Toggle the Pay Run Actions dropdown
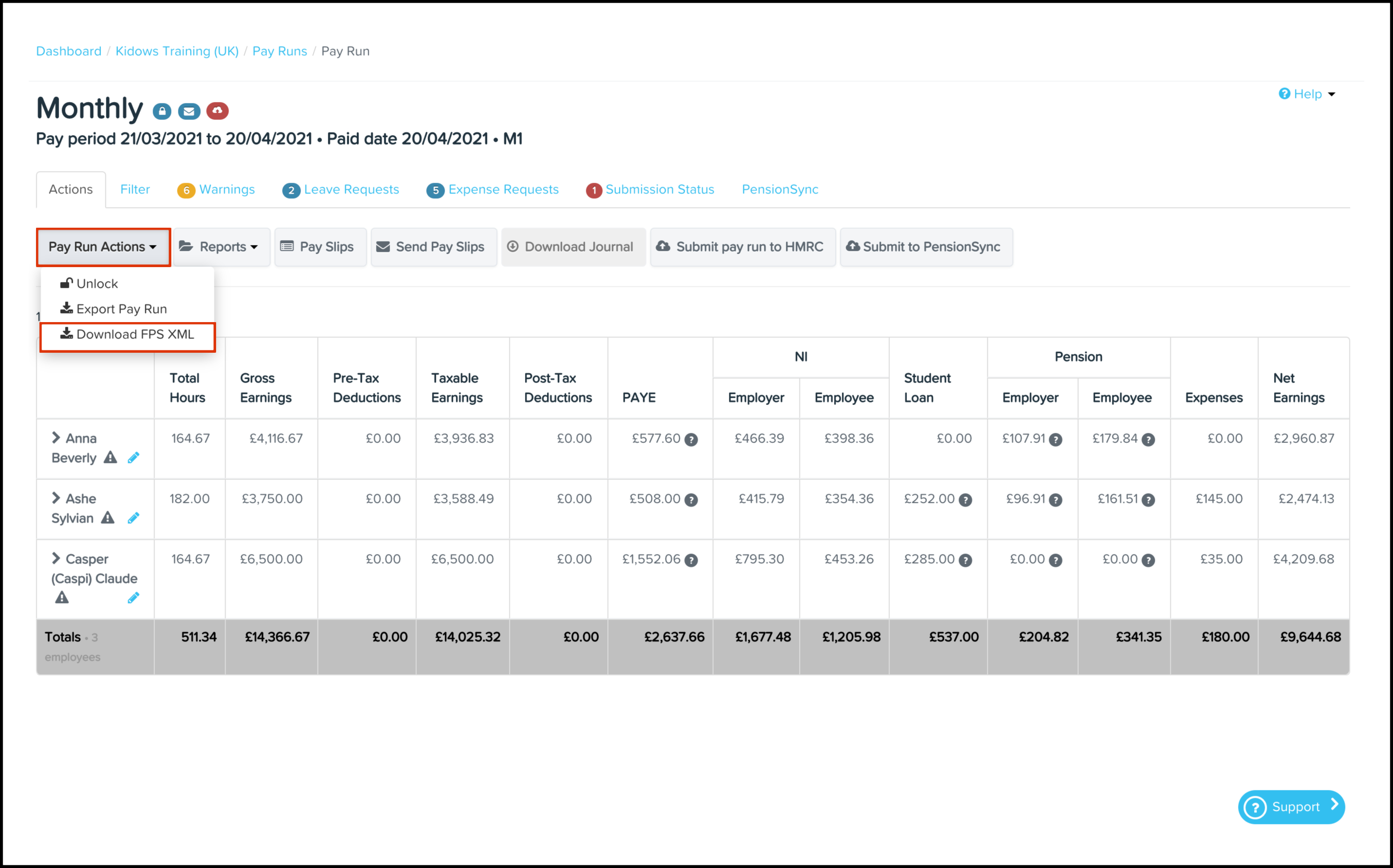Screen dimensions: 1393x868 [103, 247]
